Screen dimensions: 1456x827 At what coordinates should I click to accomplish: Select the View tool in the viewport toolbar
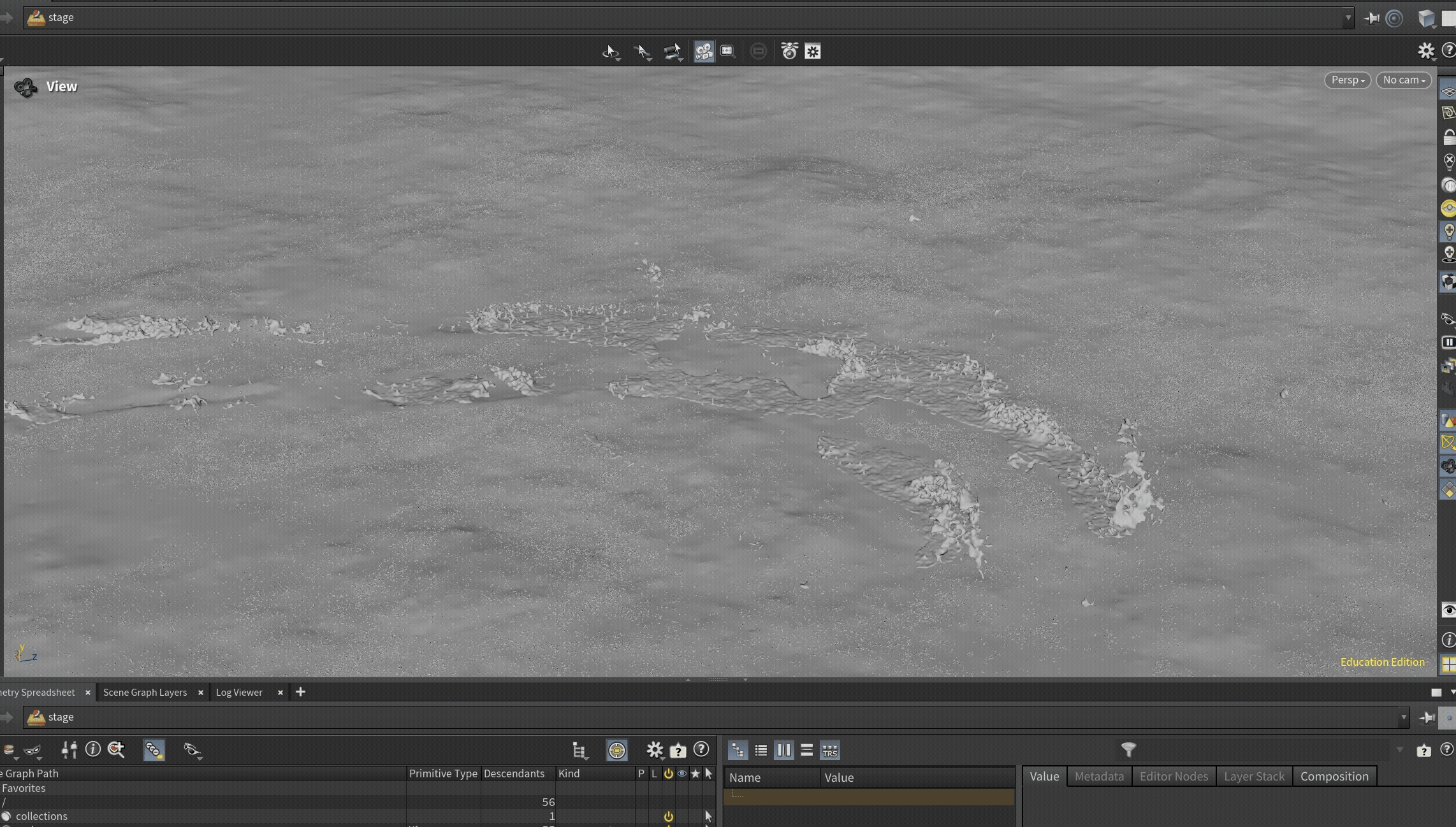(611, 52)
